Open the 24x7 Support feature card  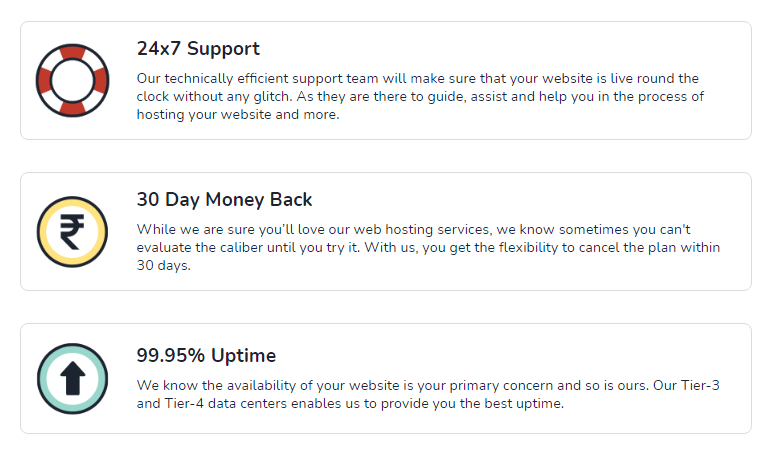(x=386, y=80)
